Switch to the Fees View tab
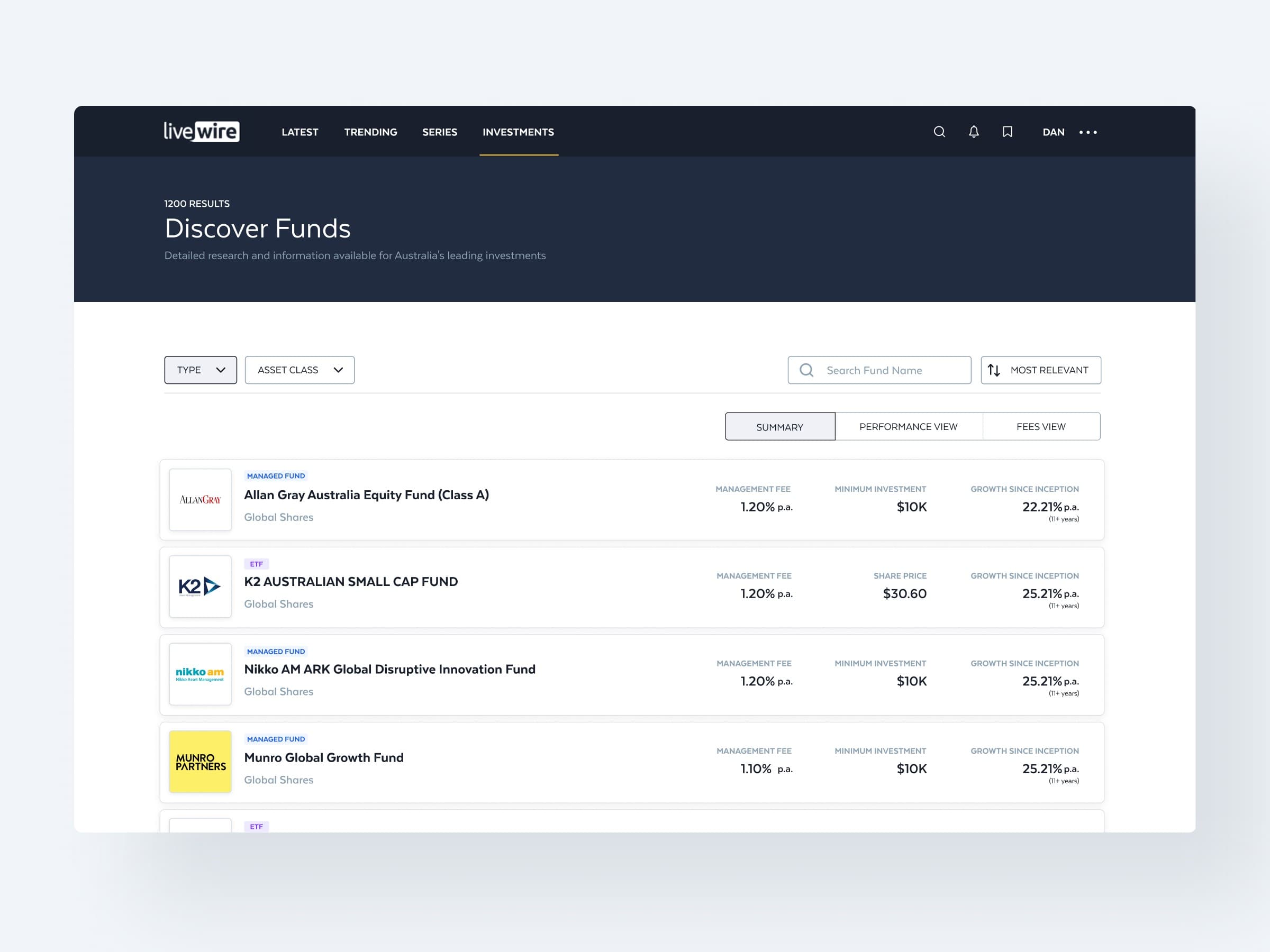Screen dimensions: 1270x952 [x=1041, y=426]
